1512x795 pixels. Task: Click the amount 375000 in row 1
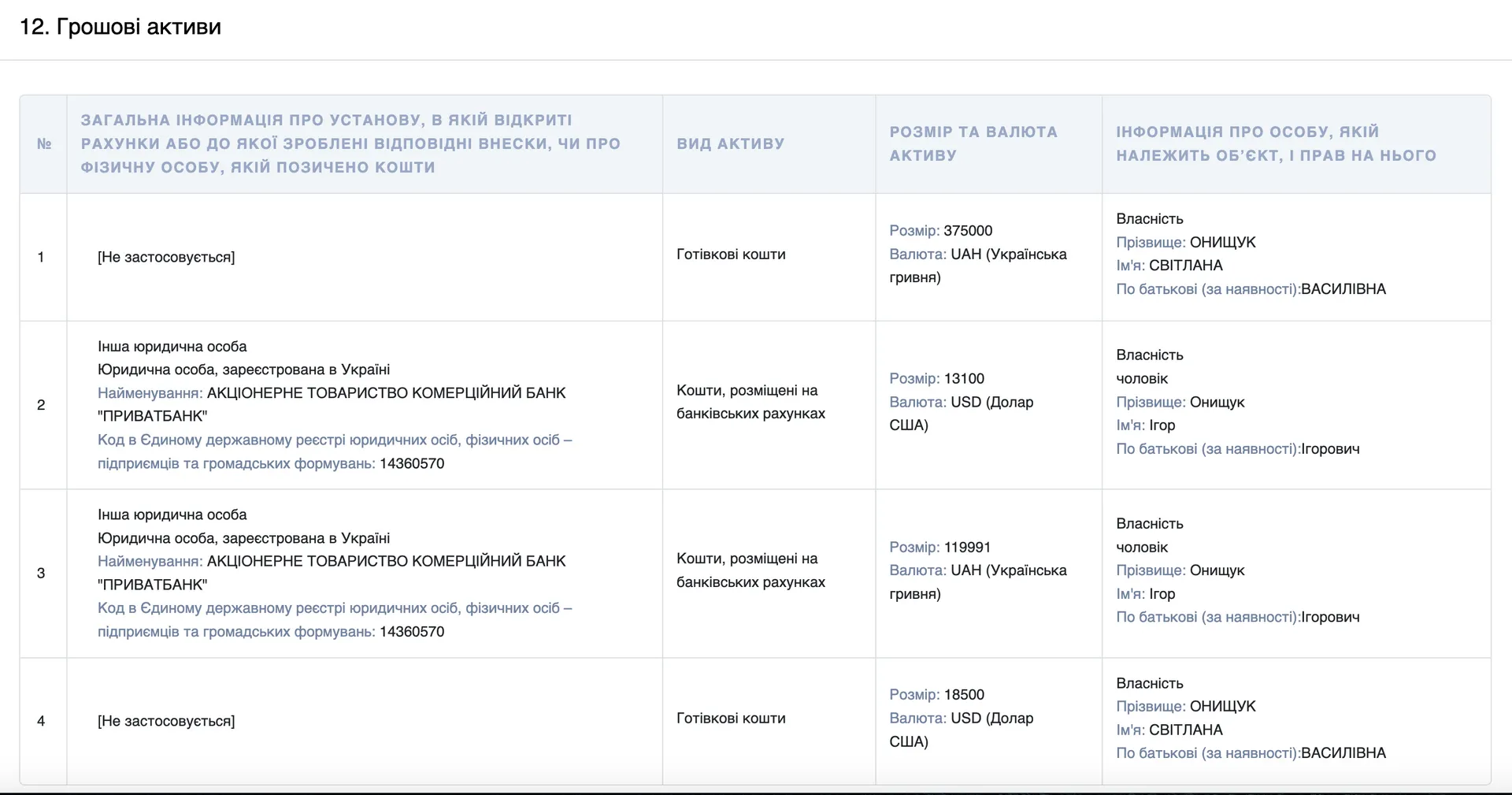(x=968, y=231)
